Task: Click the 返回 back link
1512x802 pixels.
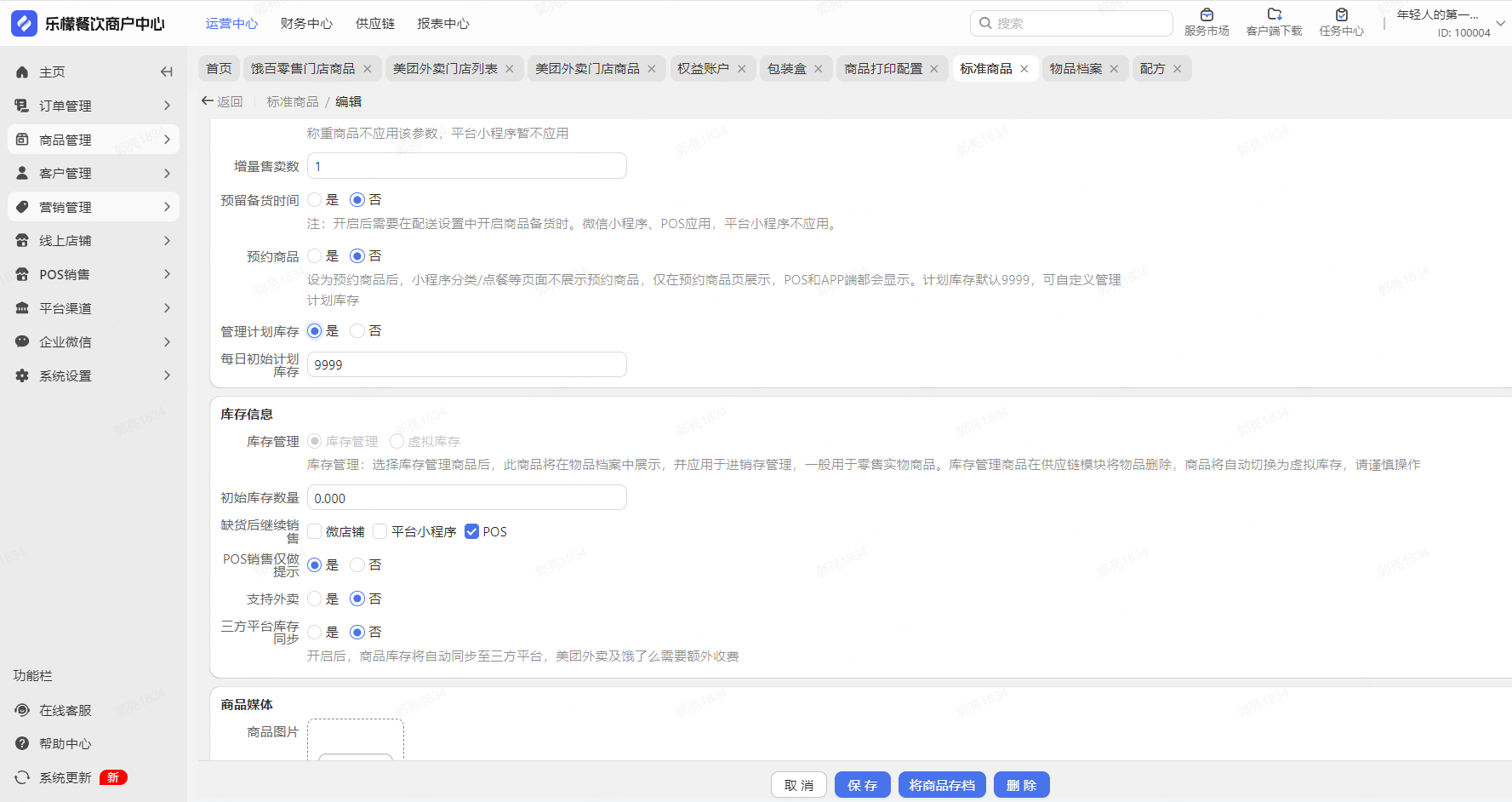Action: 222,101
